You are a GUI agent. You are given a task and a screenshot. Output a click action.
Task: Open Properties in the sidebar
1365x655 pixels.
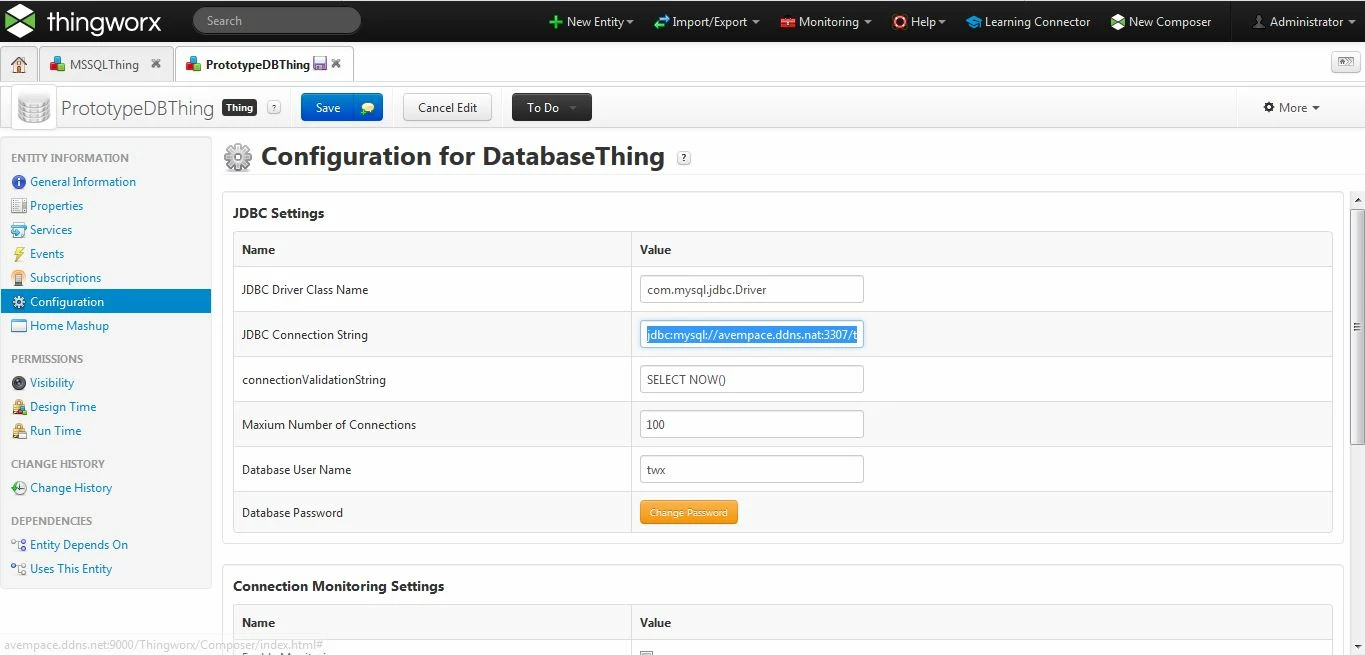[x=56, y=206]
